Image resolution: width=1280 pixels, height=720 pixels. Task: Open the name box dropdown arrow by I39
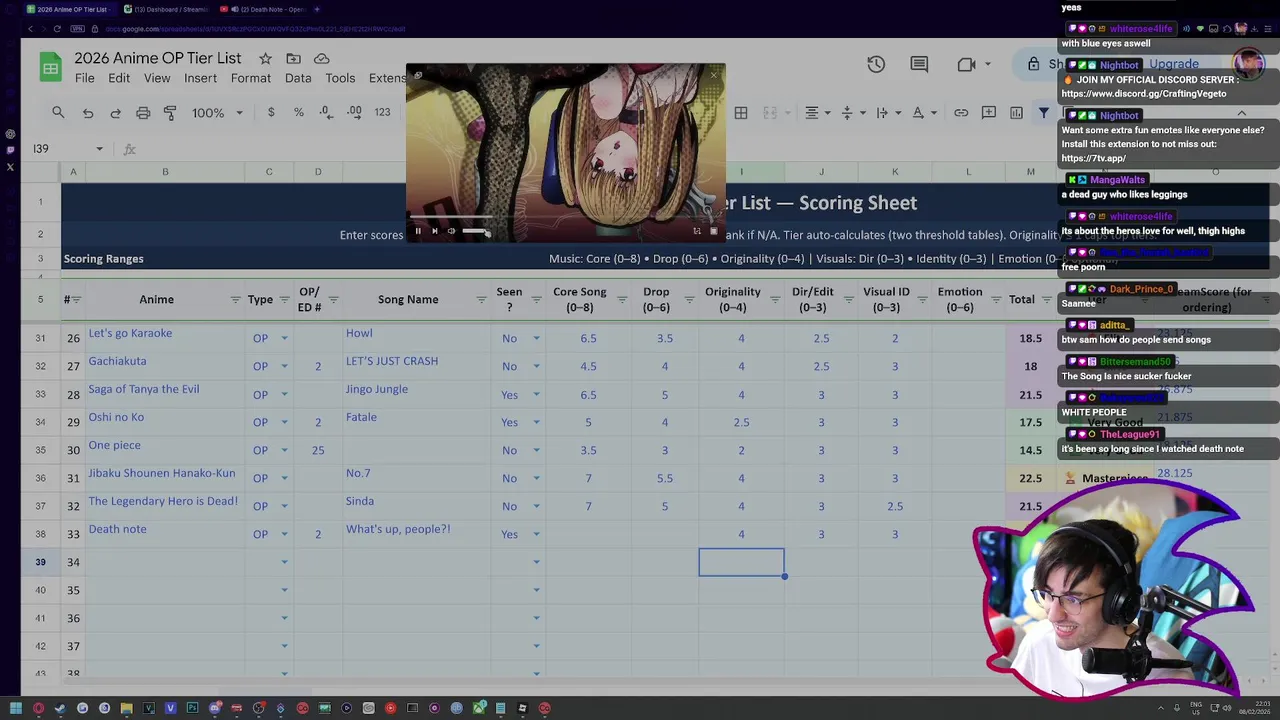pyautogui.click(x=99, y=149)
